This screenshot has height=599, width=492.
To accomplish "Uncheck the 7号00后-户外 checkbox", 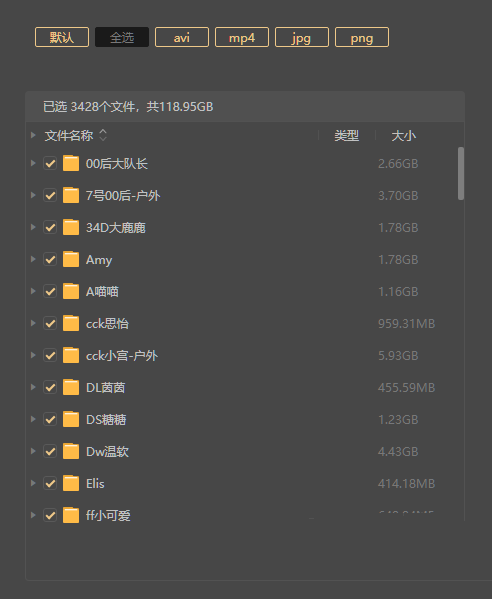I will click(x=50, y=196).
